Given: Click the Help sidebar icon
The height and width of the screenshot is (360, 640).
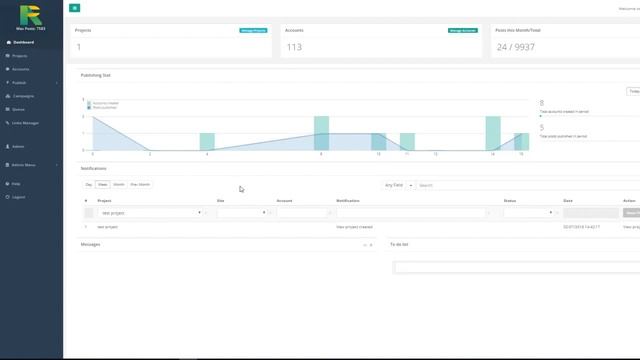Looking at the screenshot, I should click(7, 184).
